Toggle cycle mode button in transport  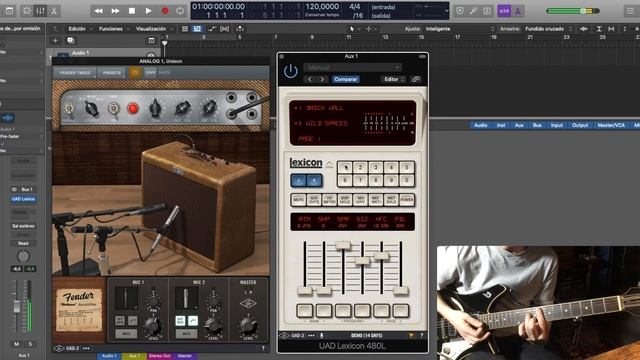tap(180, 11)
